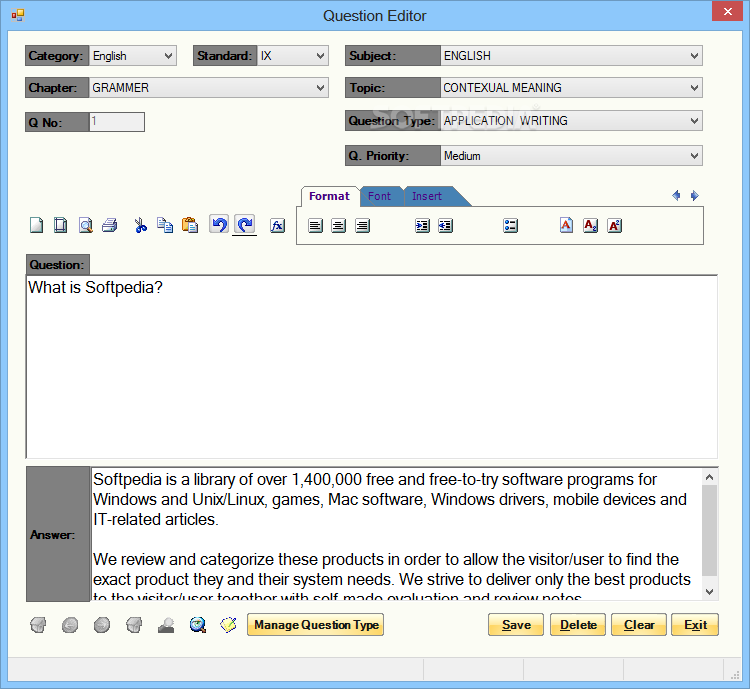
Task: Click the Delete button
Action: (x=578, y=625)
